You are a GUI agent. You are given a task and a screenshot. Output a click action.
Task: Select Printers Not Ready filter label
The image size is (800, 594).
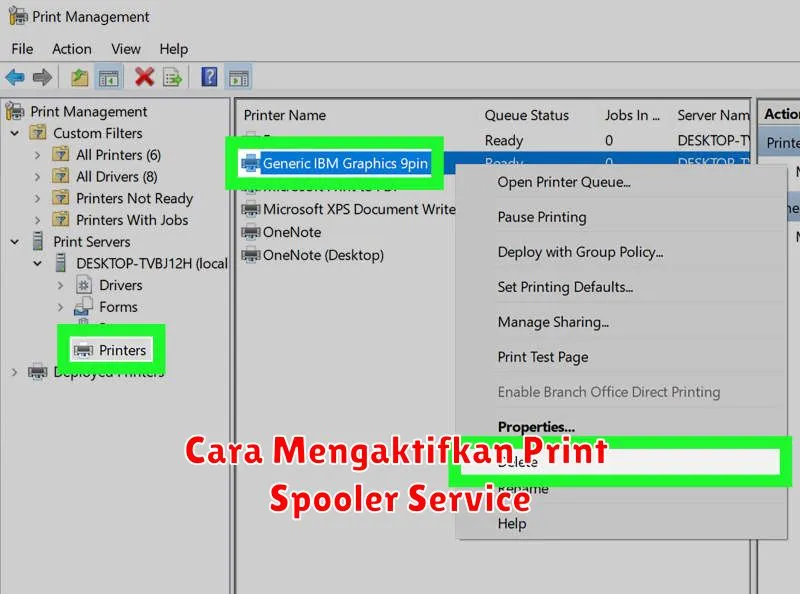[135, 199]
